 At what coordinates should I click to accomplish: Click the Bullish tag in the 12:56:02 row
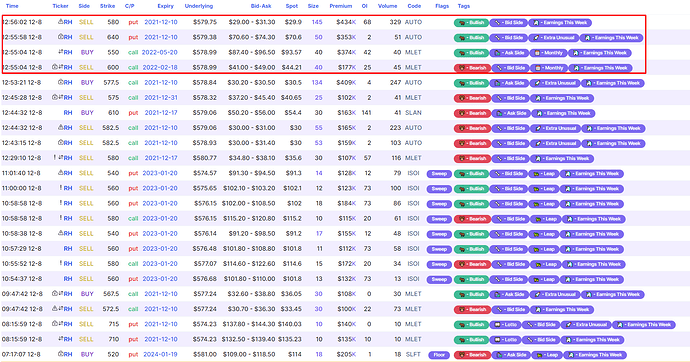471,22
